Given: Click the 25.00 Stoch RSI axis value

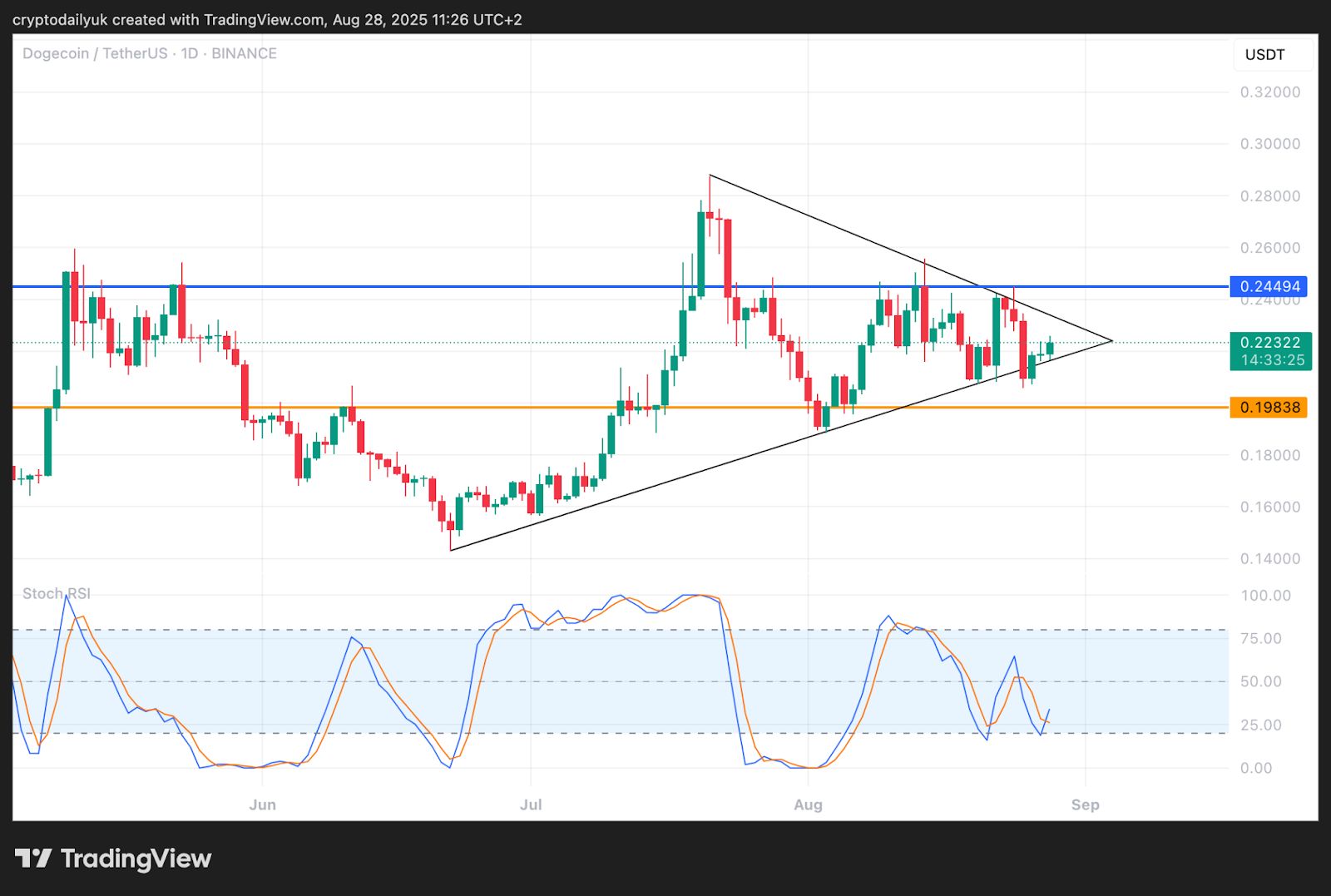Looking at the screenshot, I should 1261,725.
